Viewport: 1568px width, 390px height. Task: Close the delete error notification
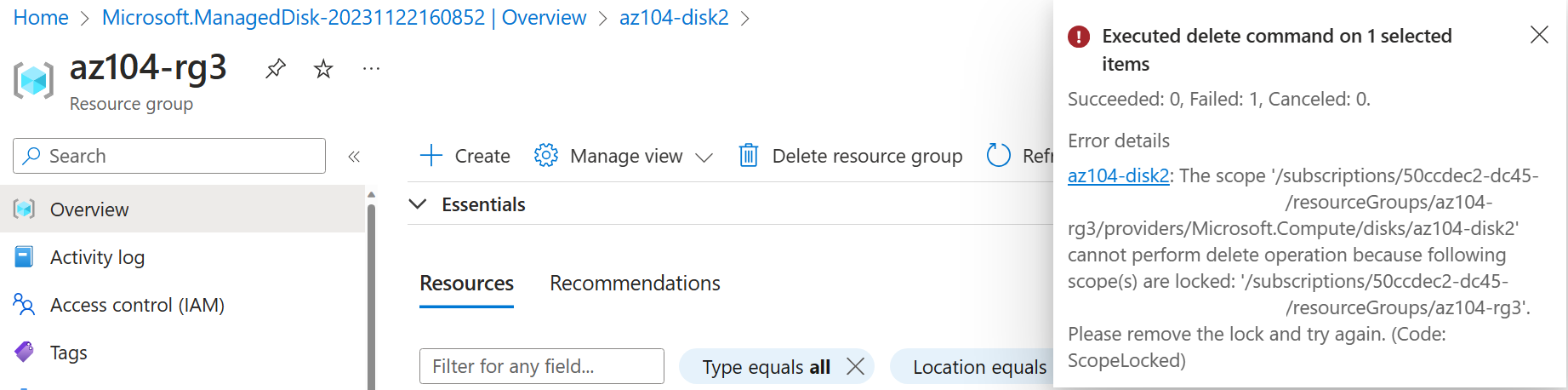pyautogui.click(x=1538, y=35)
